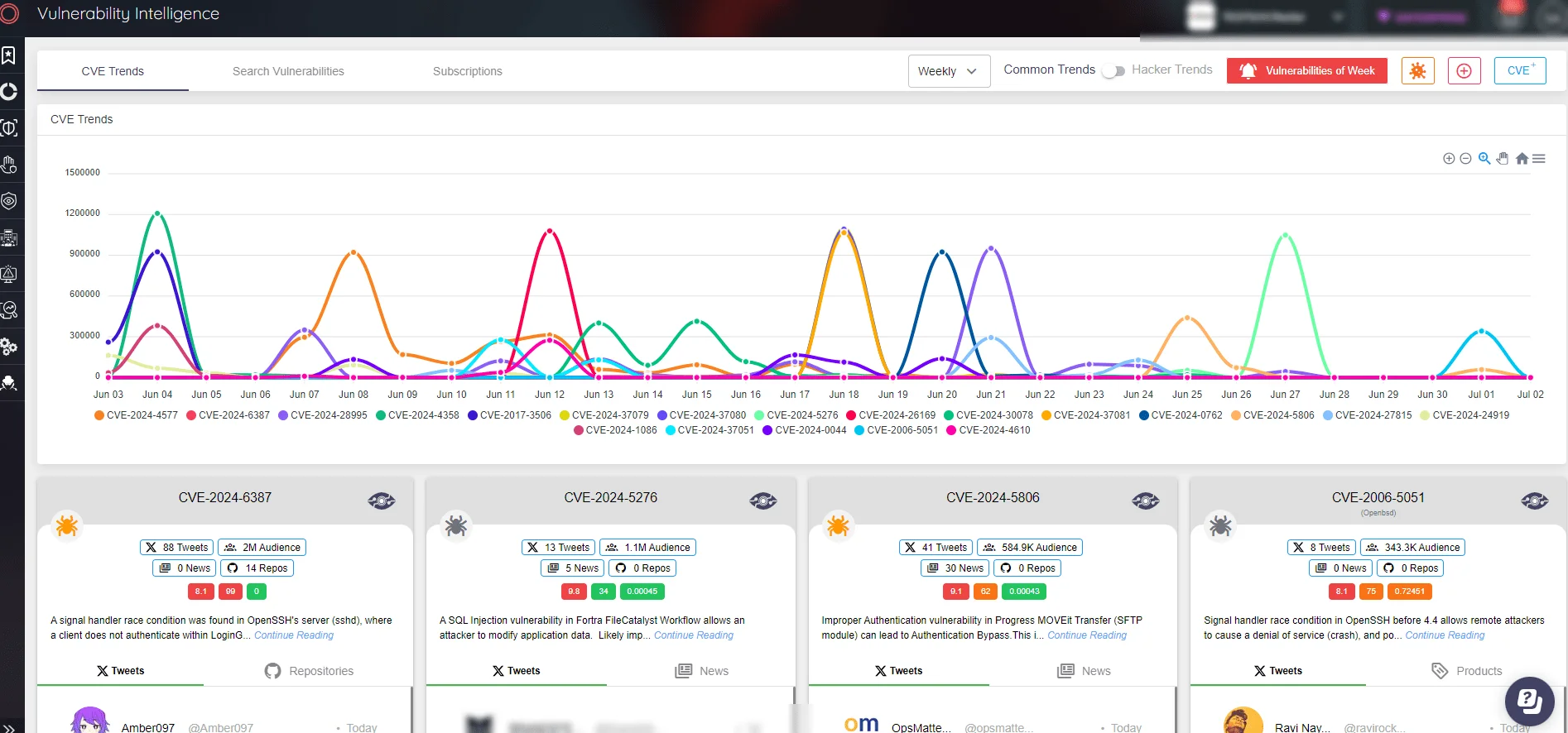Click the red circled plus button
This screenshot has height=733, width=1568.
(1464, 70)
